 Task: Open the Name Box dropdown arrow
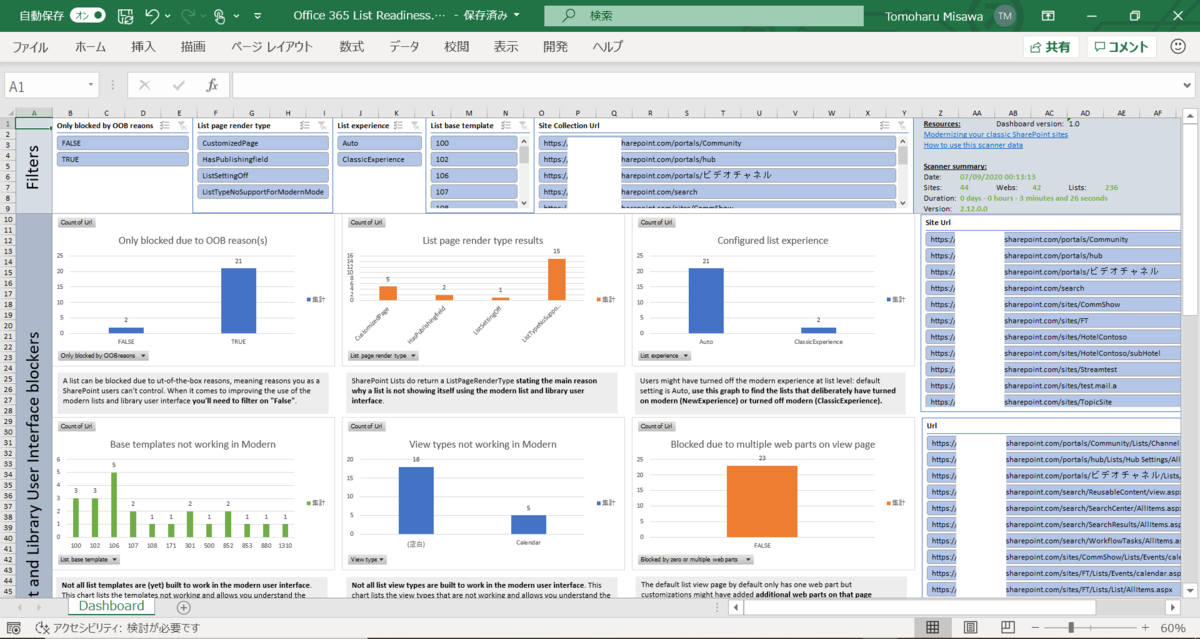[x=91, y=86]
